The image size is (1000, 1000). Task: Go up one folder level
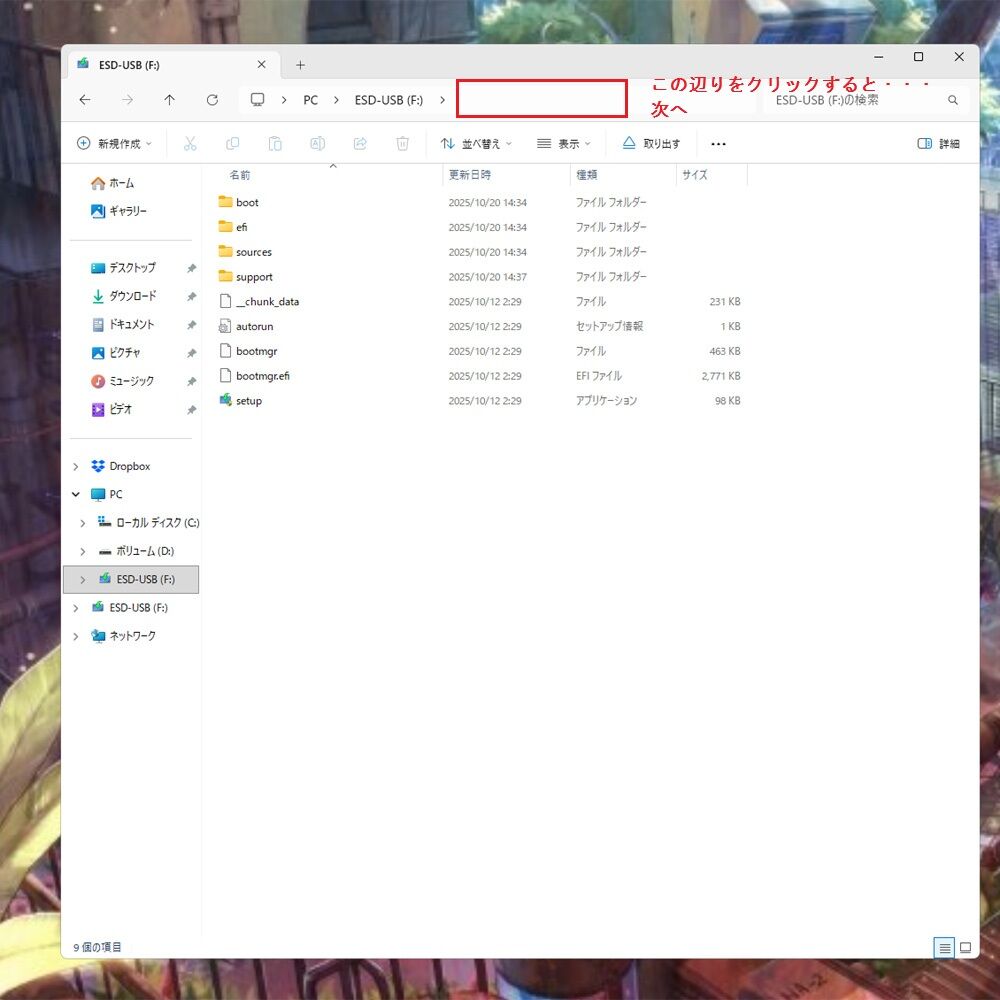click(x=170, y=100)
